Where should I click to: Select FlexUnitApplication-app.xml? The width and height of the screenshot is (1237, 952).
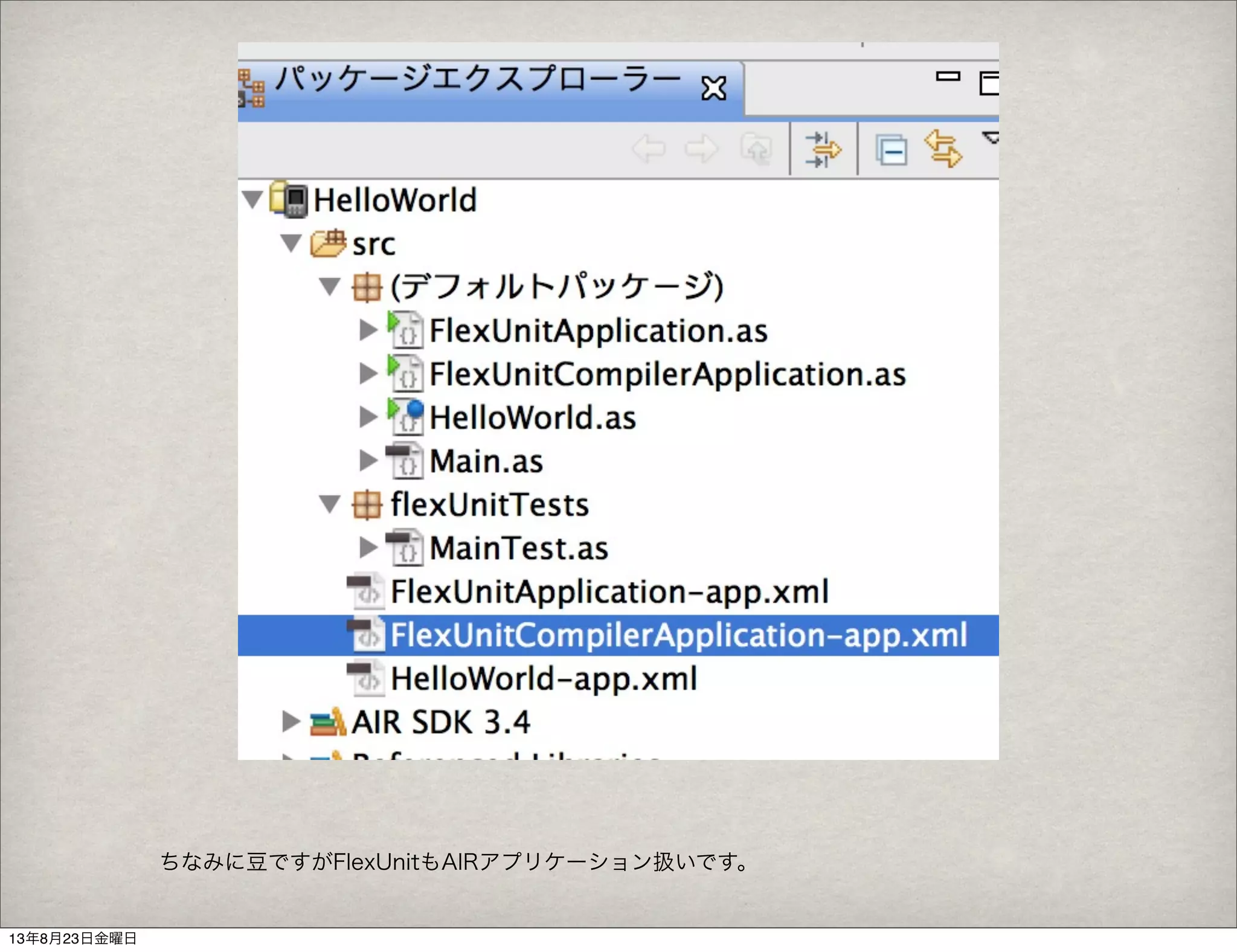point(610,592)
